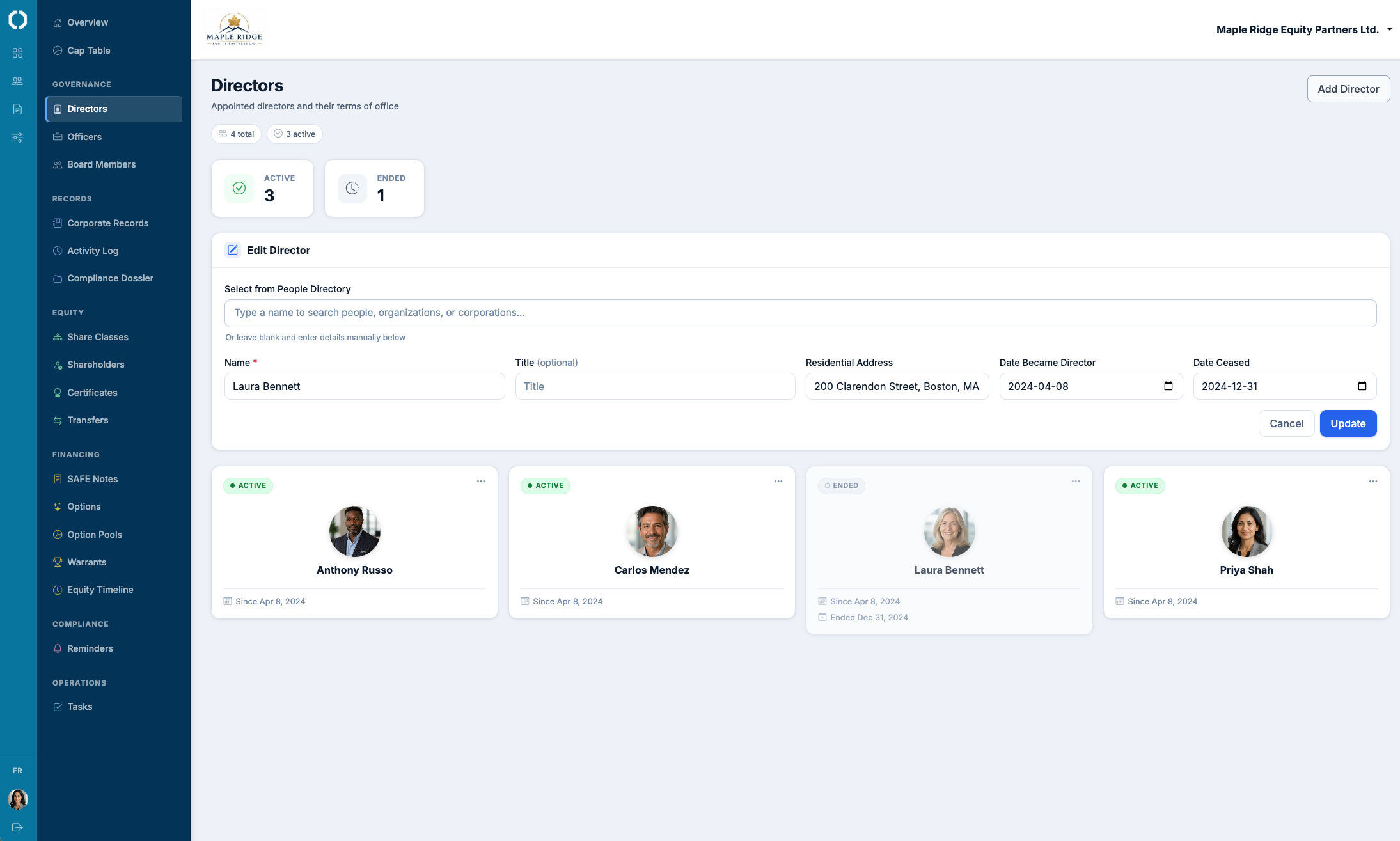Cancel editing the director
The height and width of the screenshot is (841, 1400).
coord(1286,423)
